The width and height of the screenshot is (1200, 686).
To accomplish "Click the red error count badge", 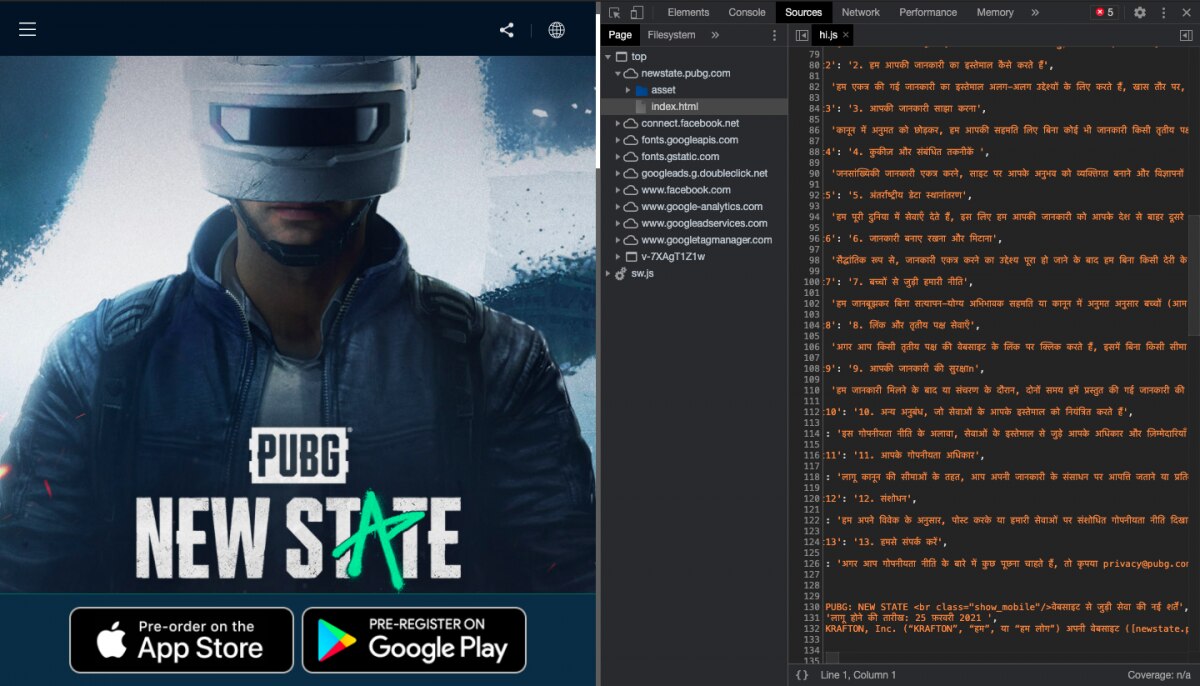I will [1105, 13].
